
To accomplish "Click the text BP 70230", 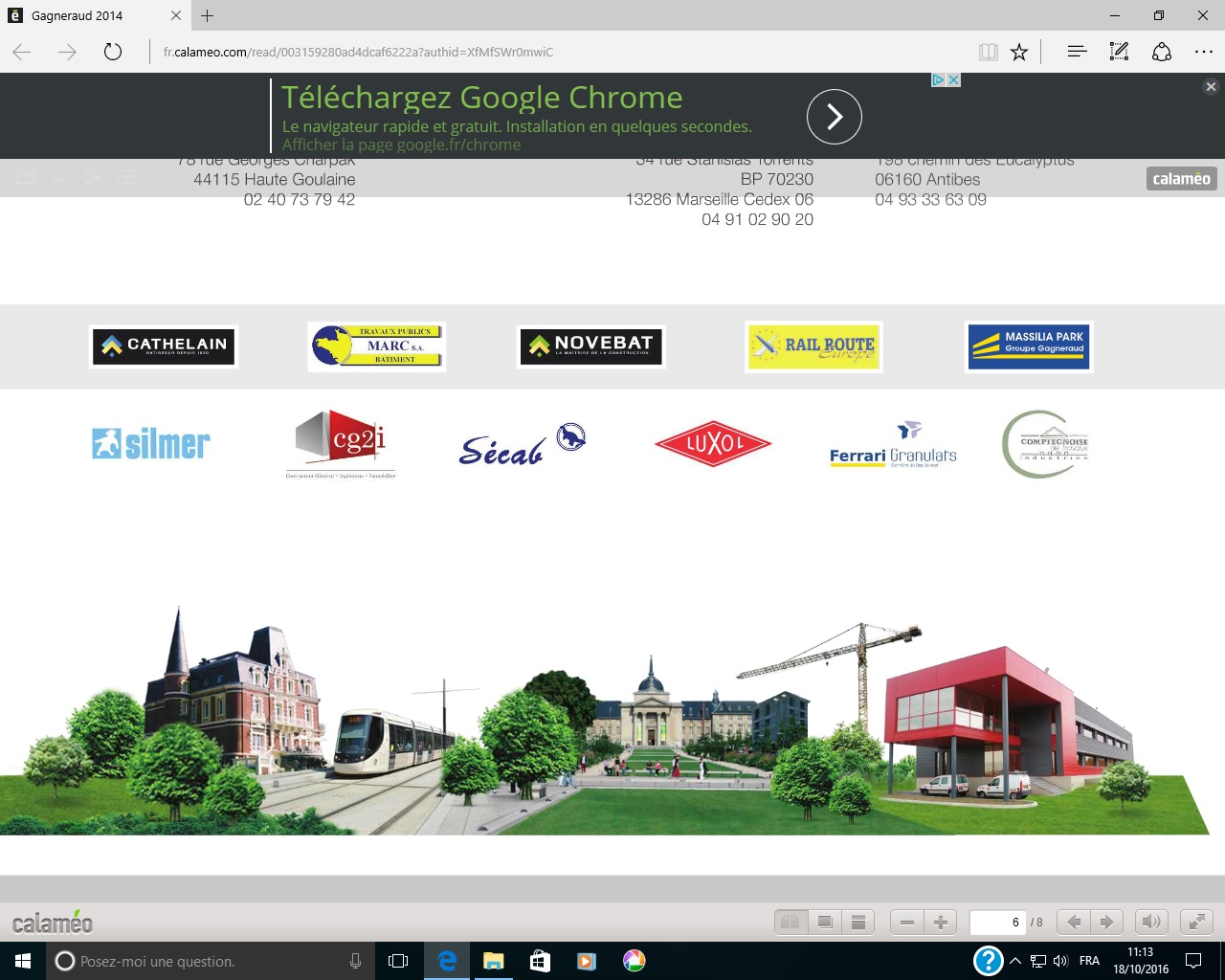I will [x=777, y=179].
